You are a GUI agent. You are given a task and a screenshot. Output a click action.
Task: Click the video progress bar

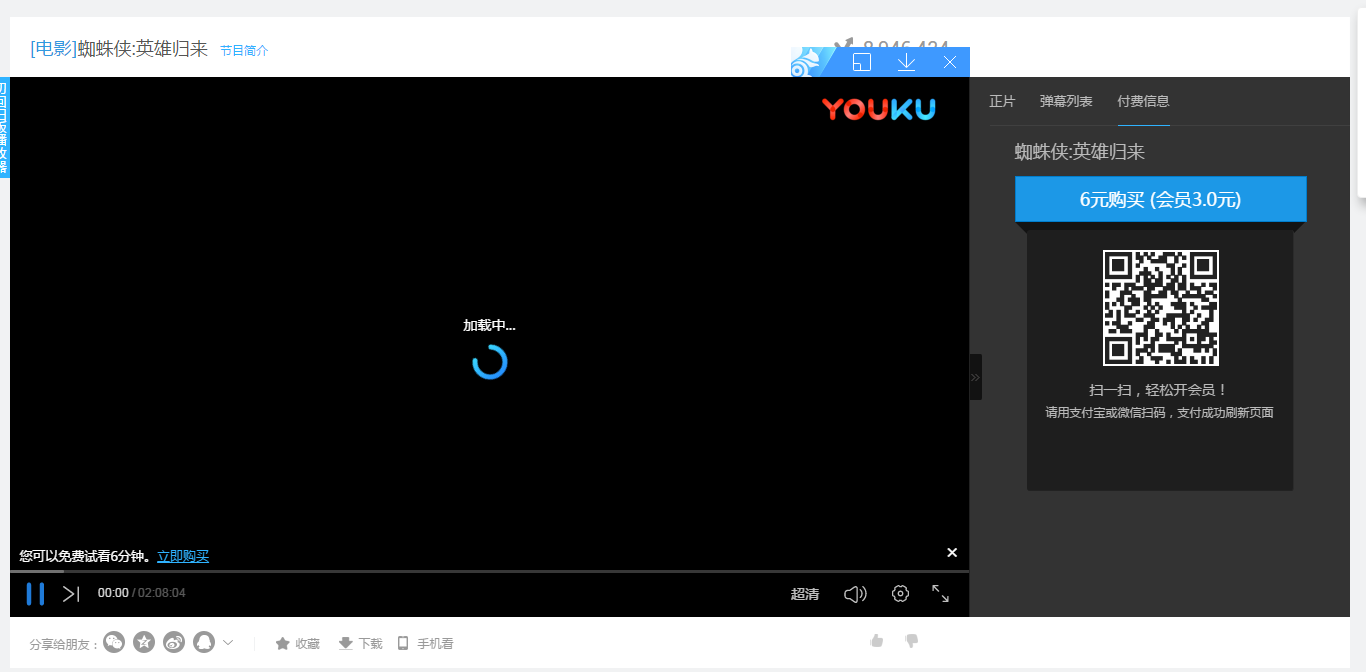coord(489,572)
